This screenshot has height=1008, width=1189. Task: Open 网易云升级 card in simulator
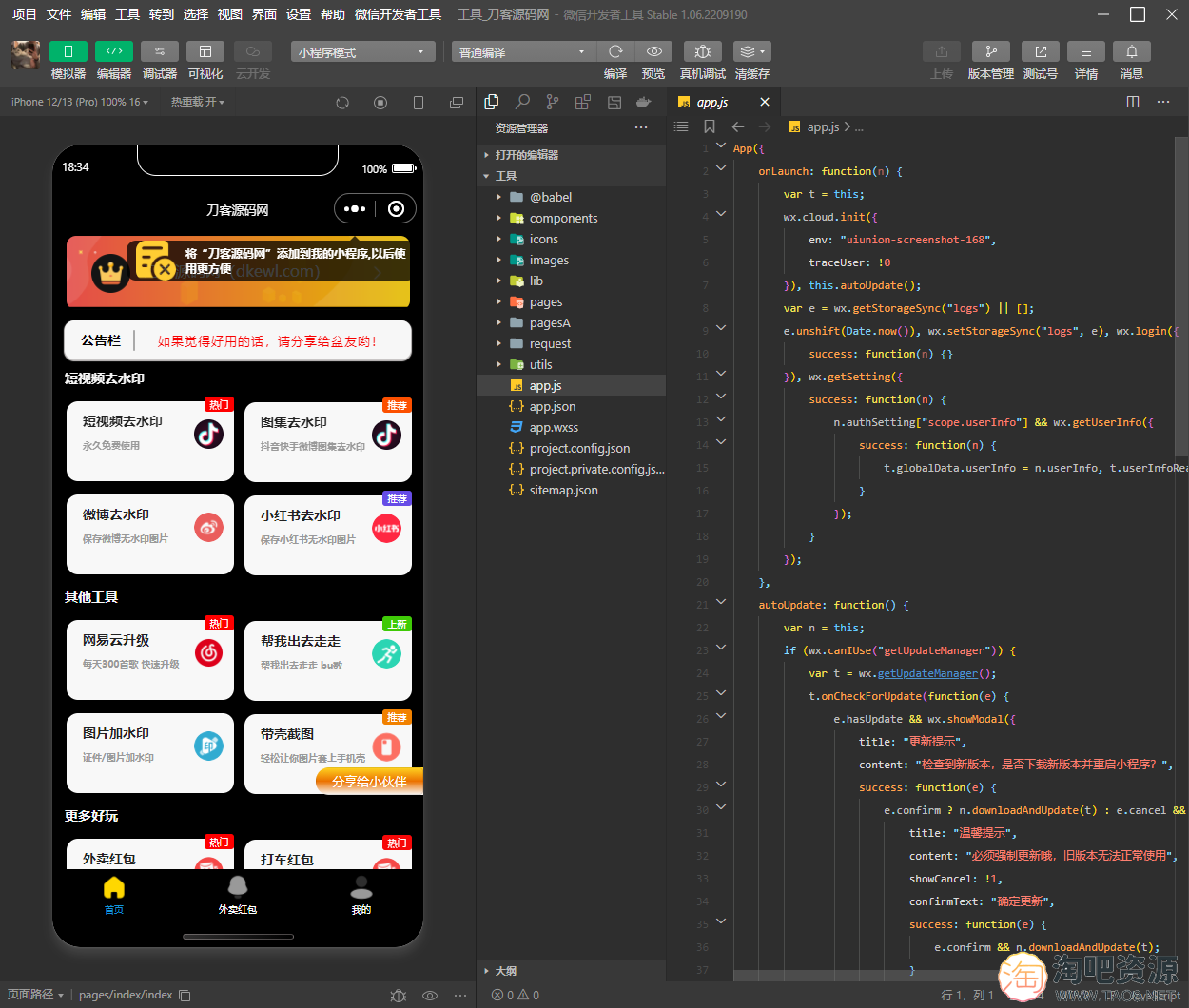click(x=150, y=660)
